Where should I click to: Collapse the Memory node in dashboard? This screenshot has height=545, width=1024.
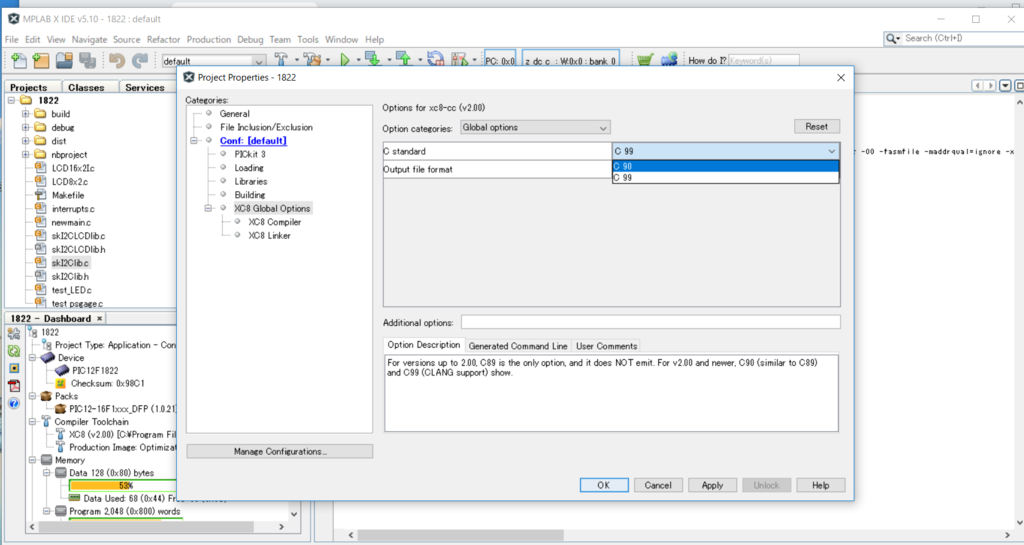tap(32, 460)
